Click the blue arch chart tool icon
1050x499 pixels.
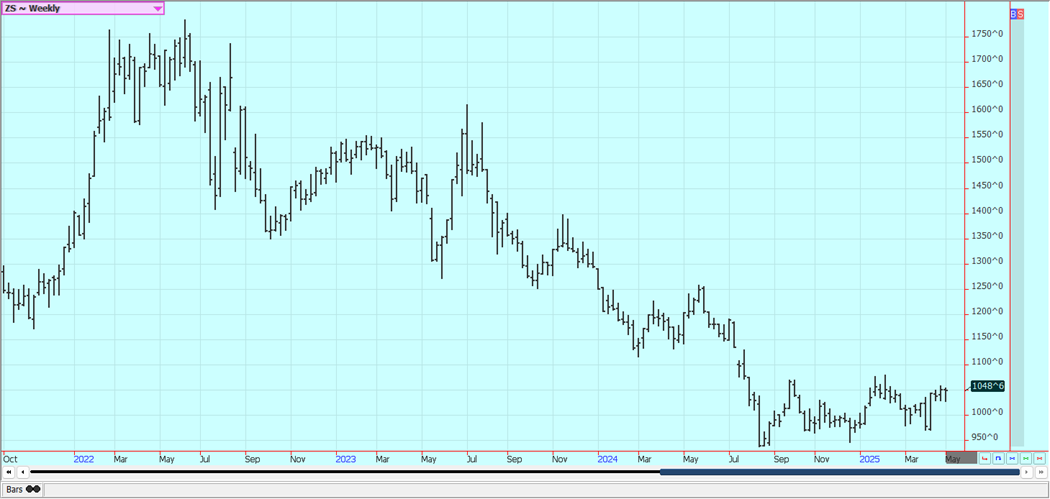(x=998, y=458)
